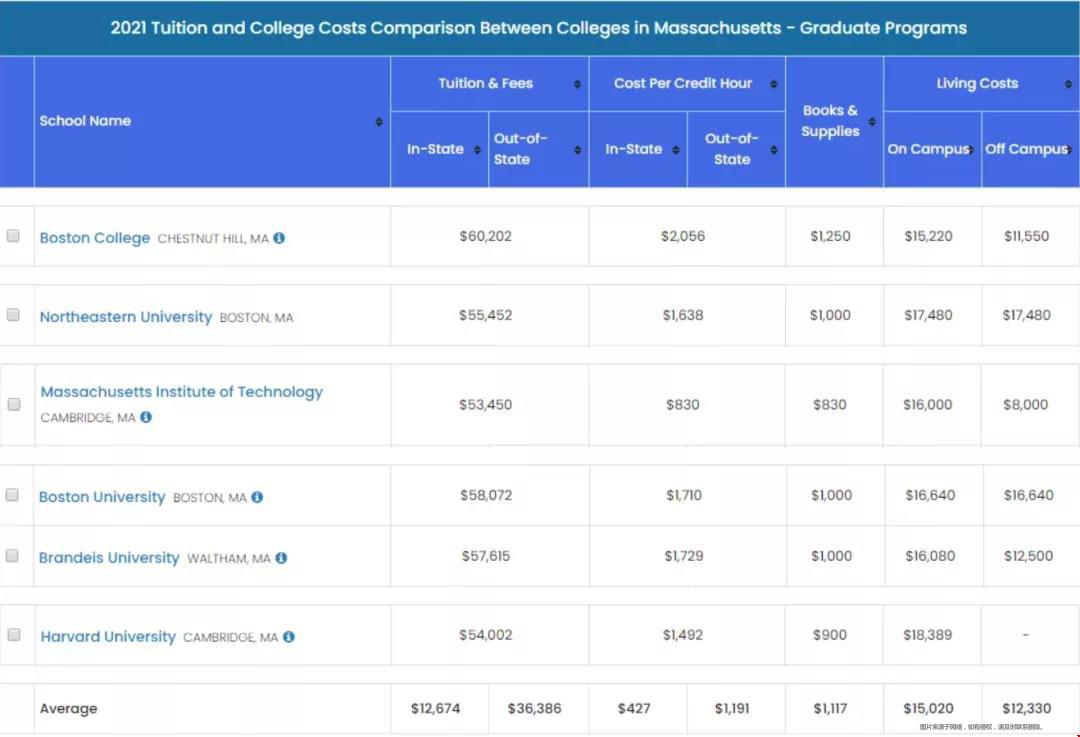This screenshot has width=1080, height=737.
Task: Click Off Campus subheader label
Action: [x=1026, y=149]
